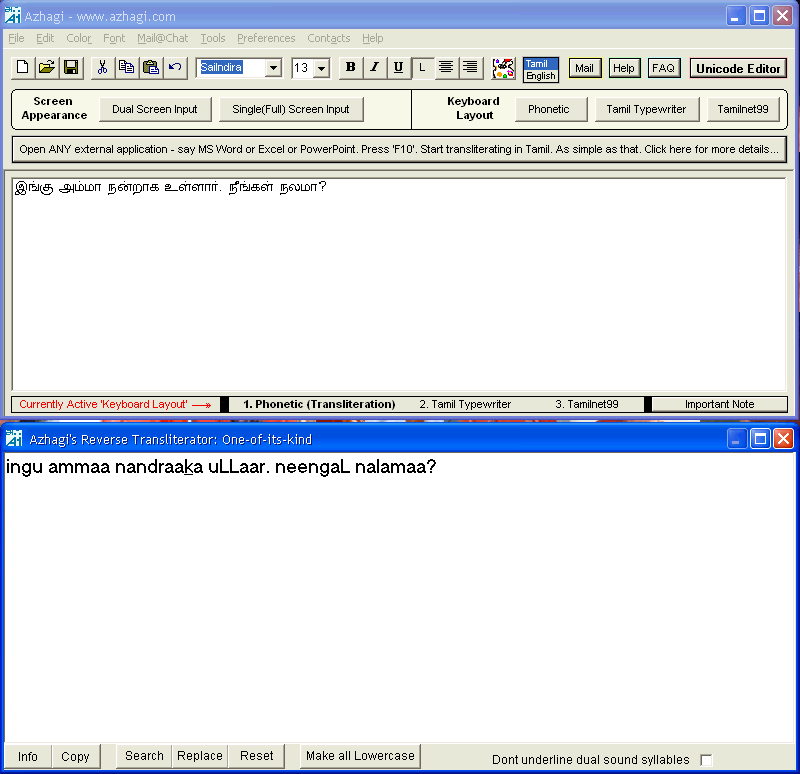Maximize the Reverse Transliterator window

click(x=760, y=439)
